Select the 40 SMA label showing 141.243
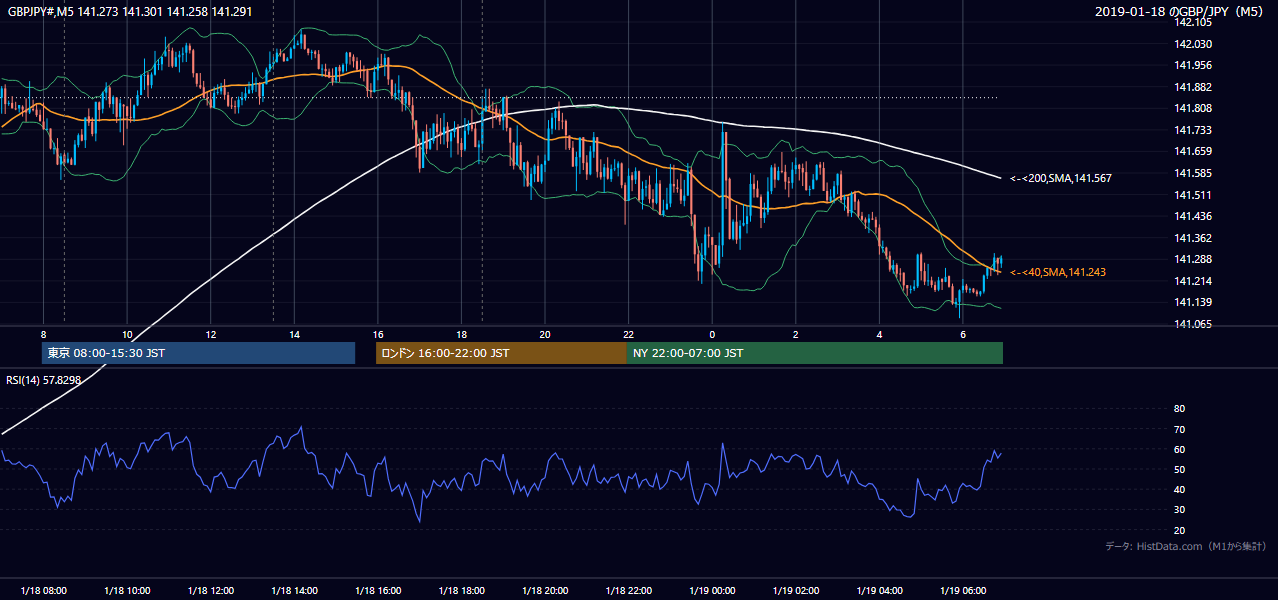The image size is (1278, 600). [x=1058, y=272]
